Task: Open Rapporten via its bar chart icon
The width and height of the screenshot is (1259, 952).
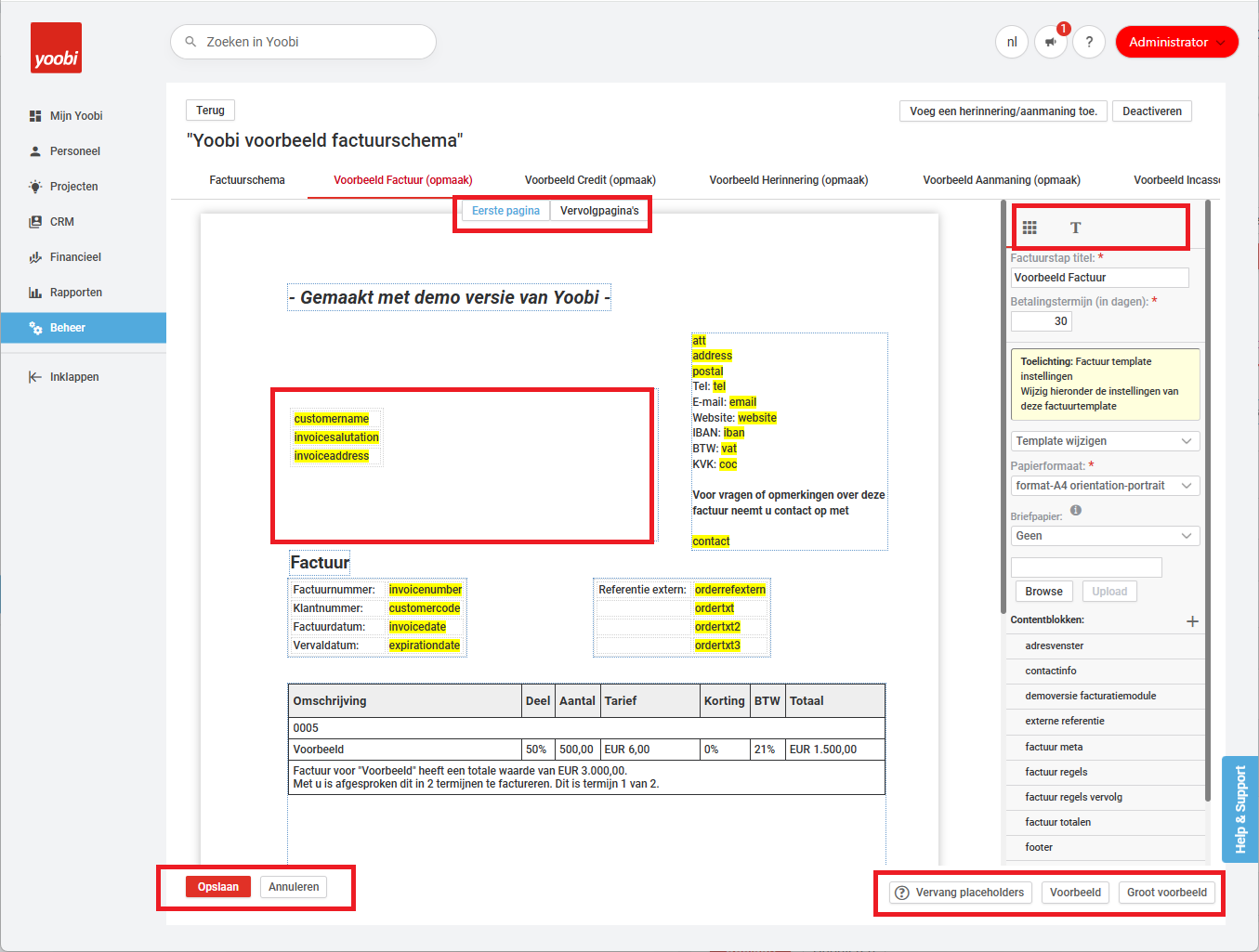Action: pyautogui.click(x=35, y=293)
